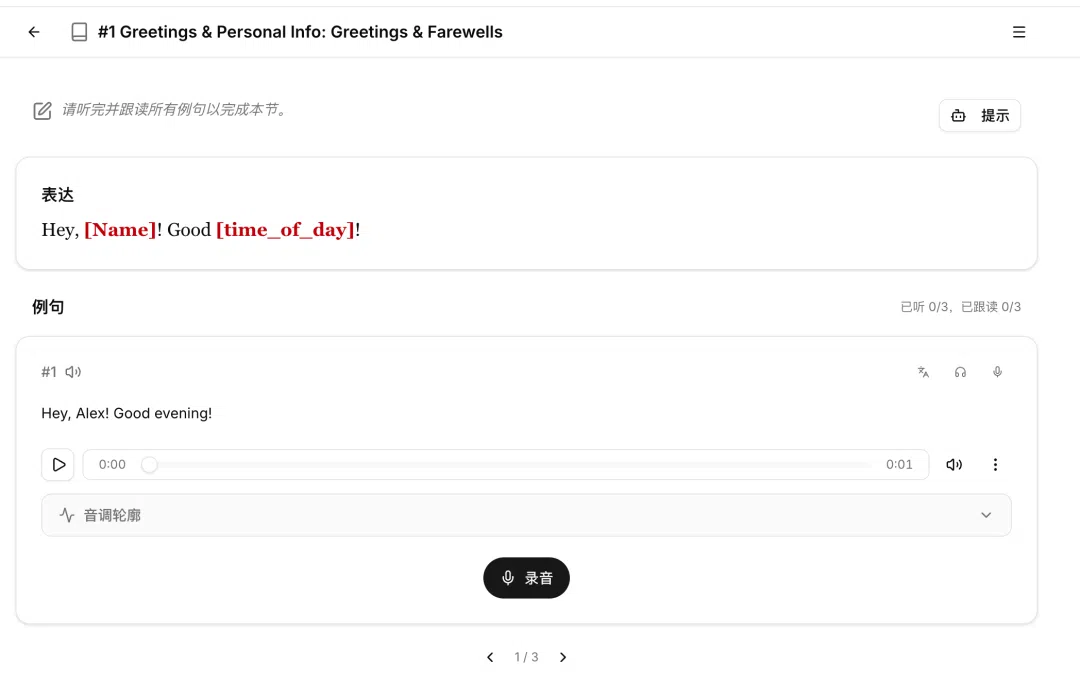Go to previous example sentence
This screenshot has height=682, width=1080.
490,657
